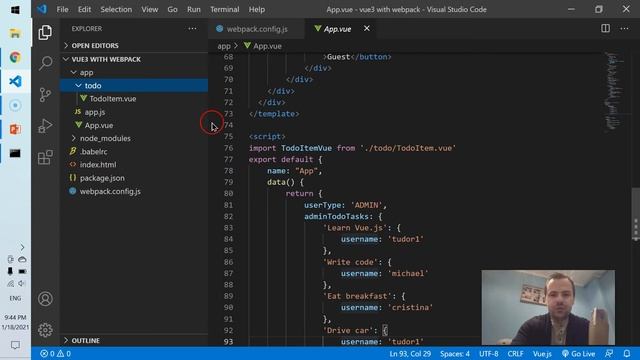640x360 pixels.
Task: Open Chrome from taskbar
Action: tap(15, 58)
